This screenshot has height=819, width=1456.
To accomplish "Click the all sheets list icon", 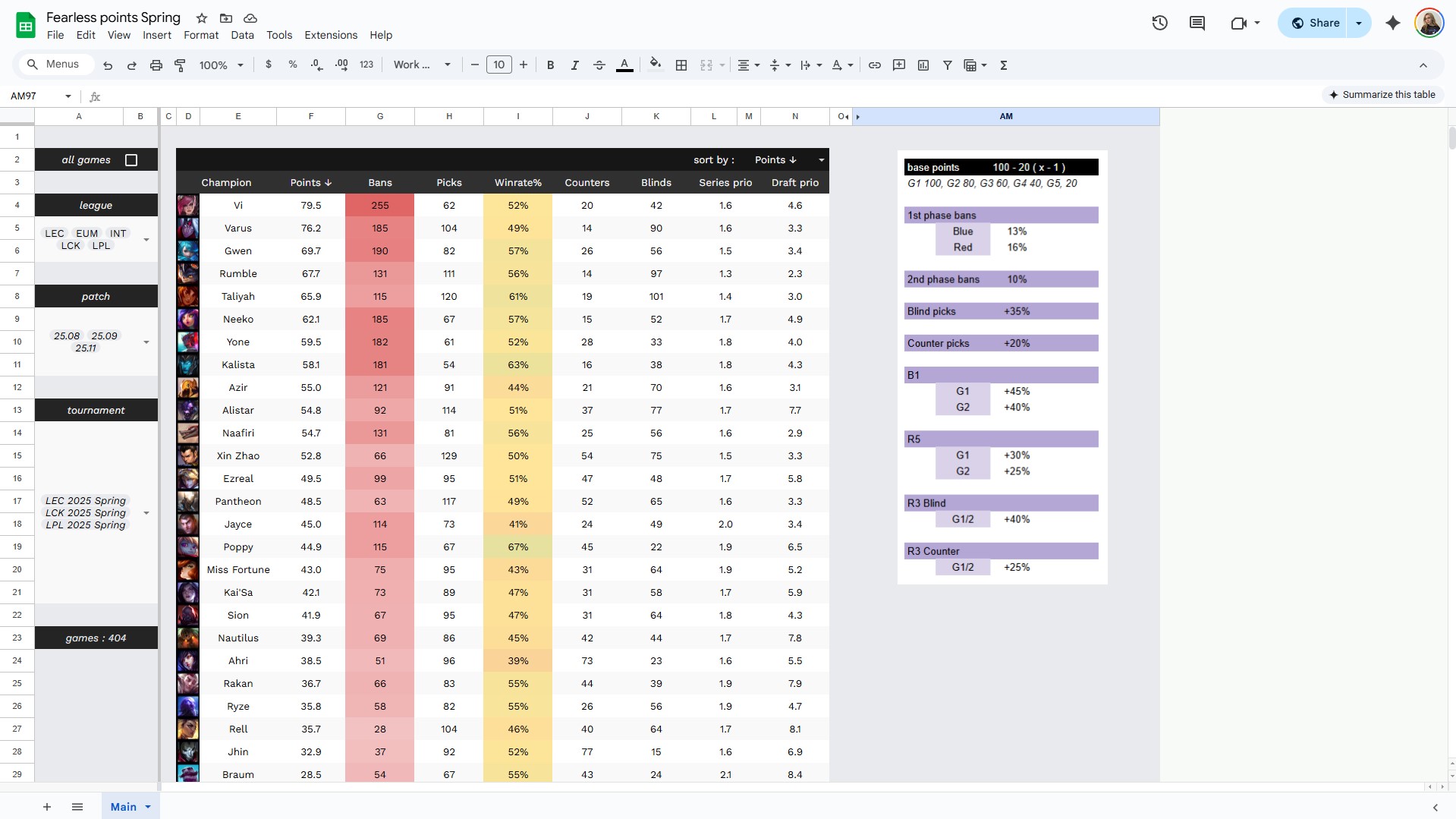I will click(77, 807).
